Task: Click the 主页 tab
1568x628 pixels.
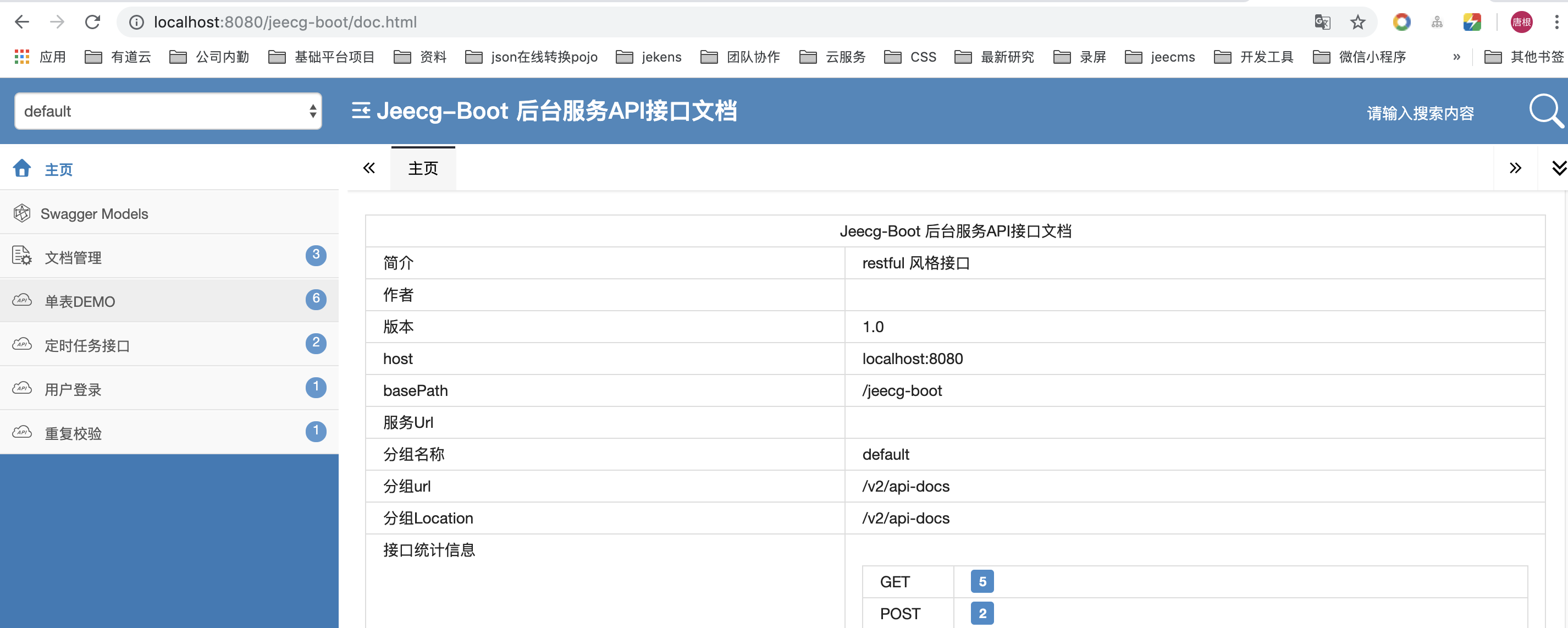Action: [x=422, y=167]
